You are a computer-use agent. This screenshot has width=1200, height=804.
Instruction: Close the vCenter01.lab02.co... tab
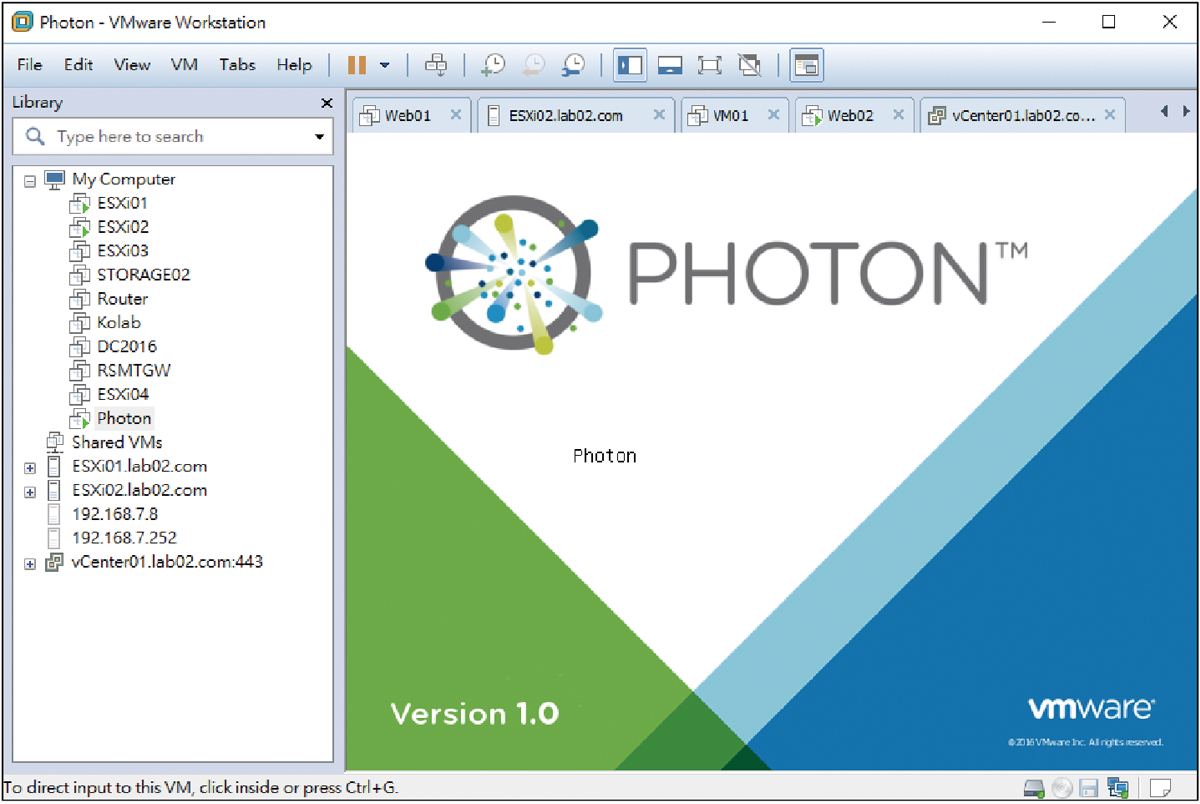[x=1109, y=115]
